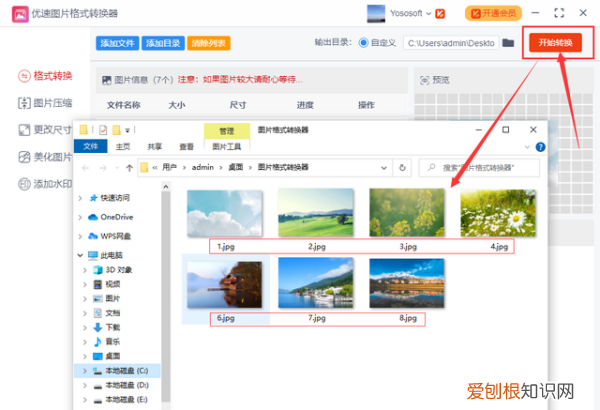Screen dimensions: 600x410
Task: Click the output directory path field
Action: click(x=451, y=43)
